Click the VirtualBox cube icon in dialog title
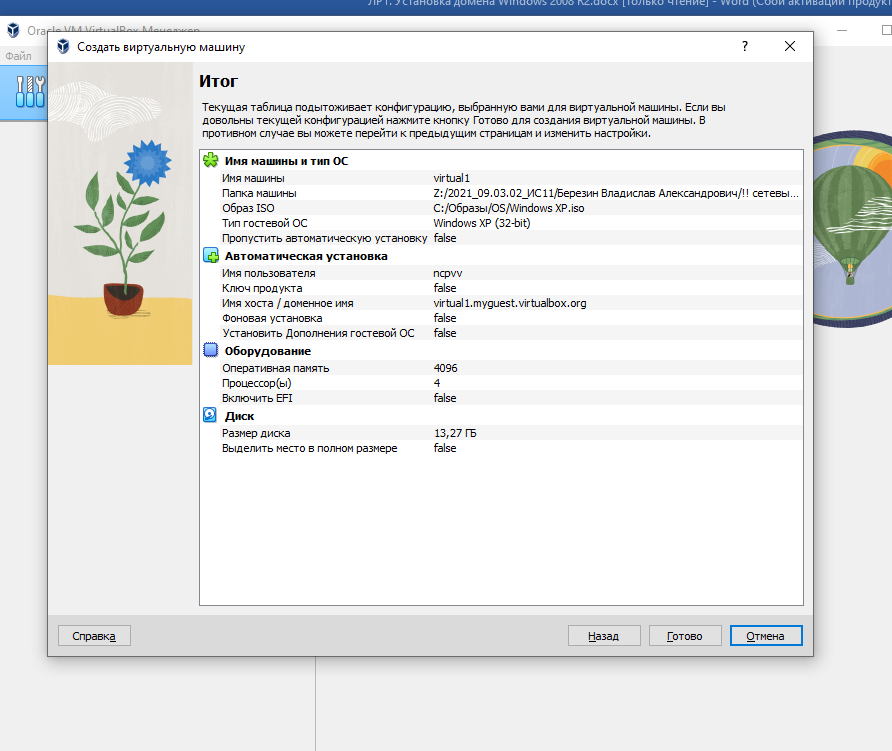 tap(63, 47)
